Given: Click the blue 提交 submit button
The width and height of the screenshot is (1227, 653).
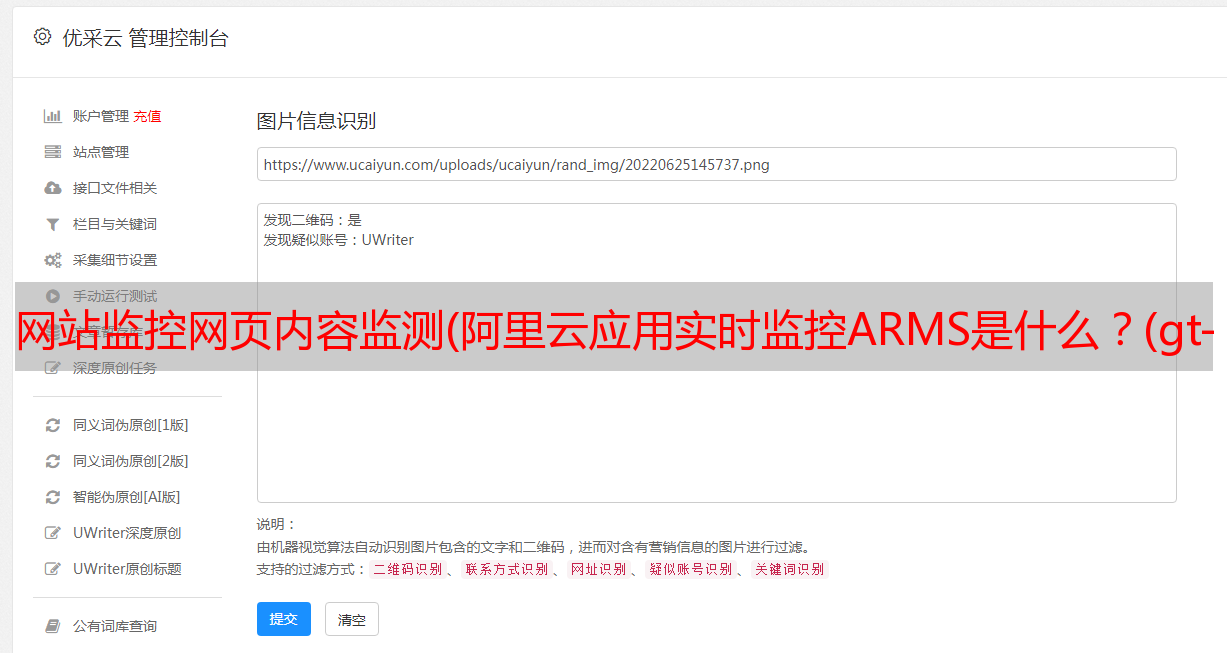Looking at the screenshot, I should point(284,619).
